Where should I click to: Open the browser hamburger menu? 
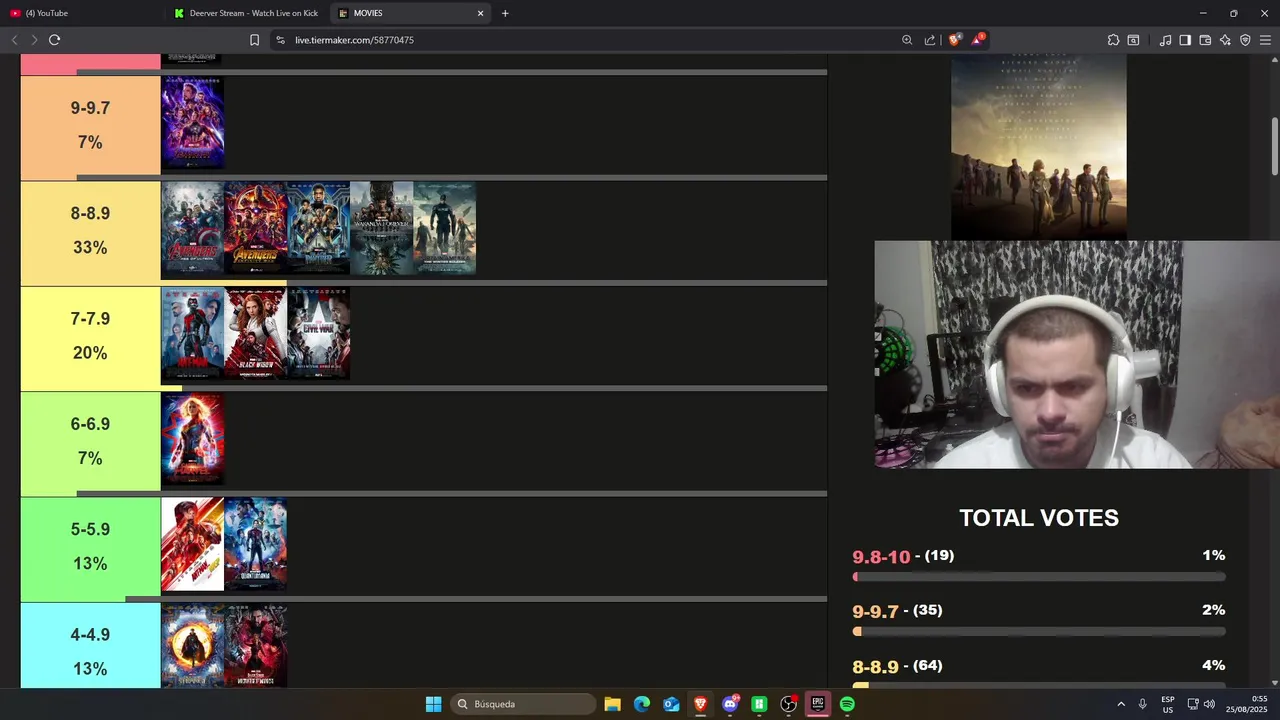click(1265, 40)
